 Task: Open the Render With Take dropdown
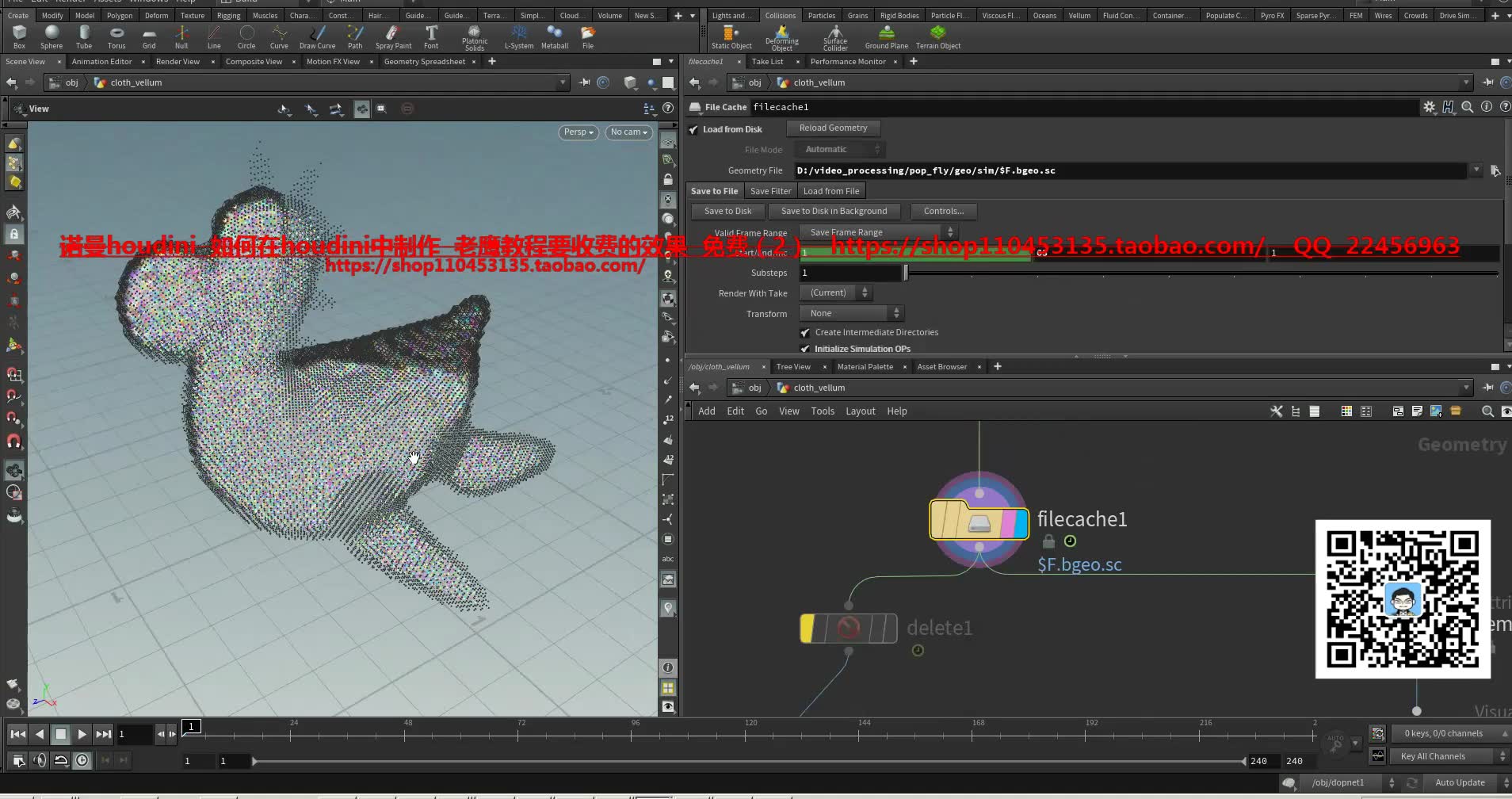point(836,292)
